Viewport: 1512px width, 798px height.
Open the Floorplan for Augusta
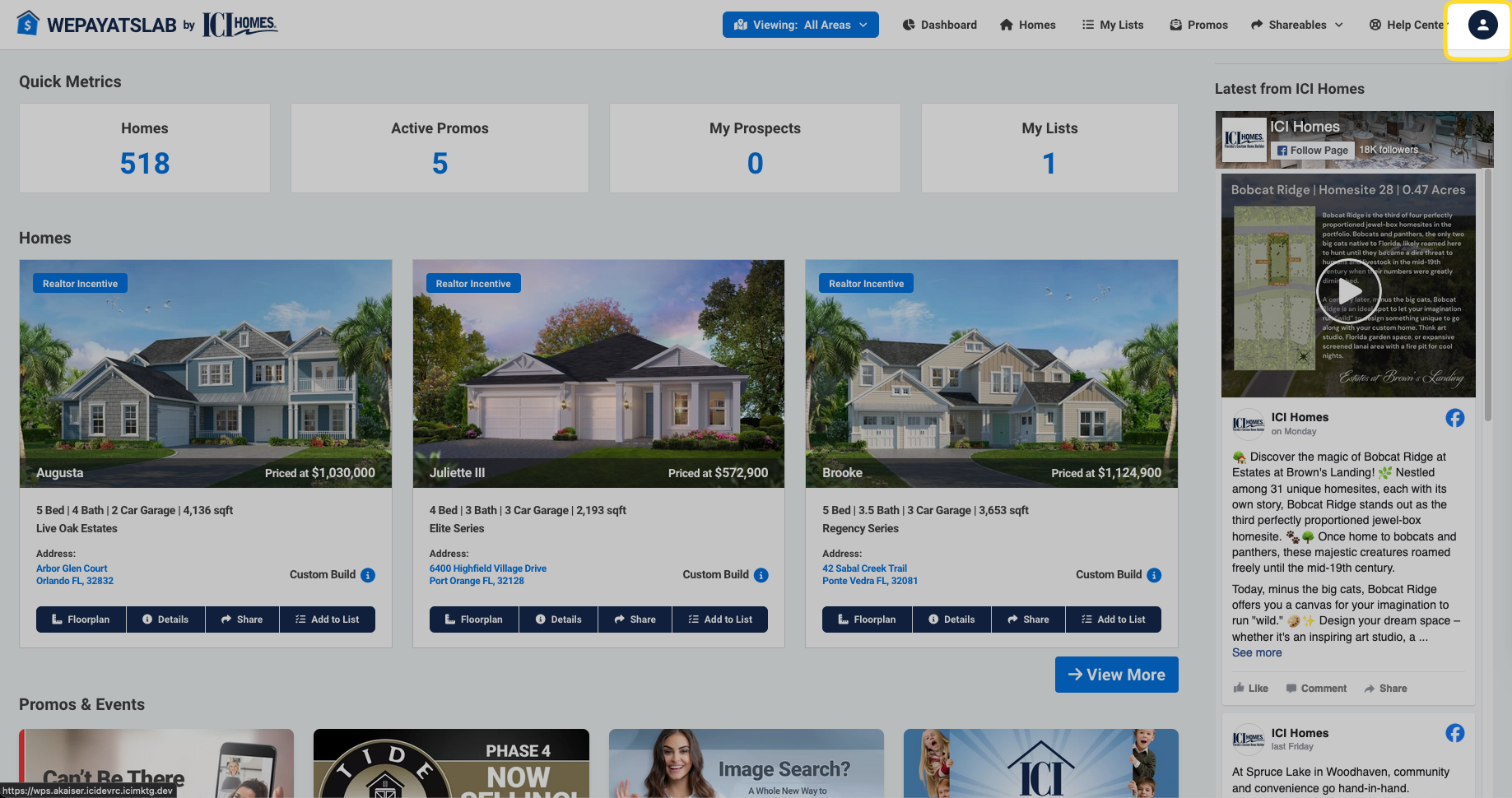coord(81,619)
